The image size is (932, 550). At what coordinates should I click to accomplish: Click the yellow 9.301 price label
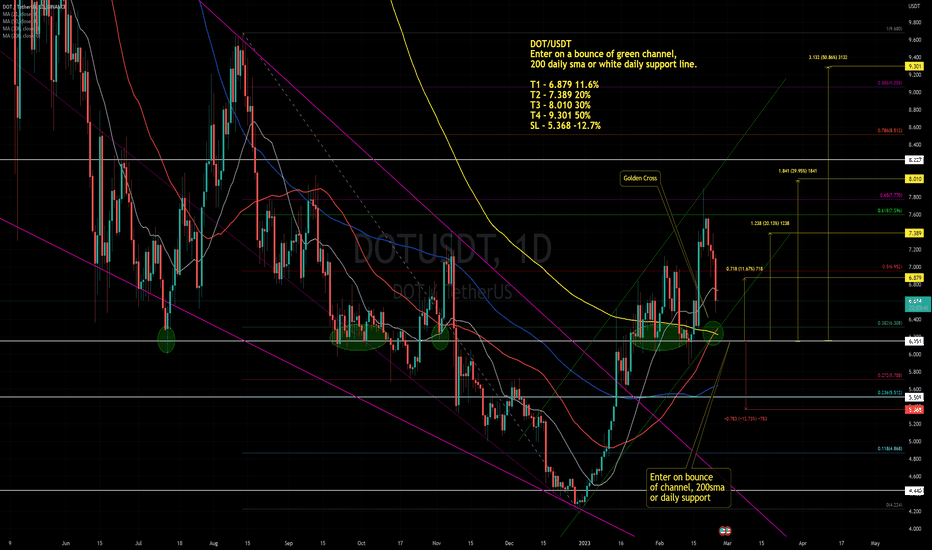pyautogui.click(x=914, y=67)
